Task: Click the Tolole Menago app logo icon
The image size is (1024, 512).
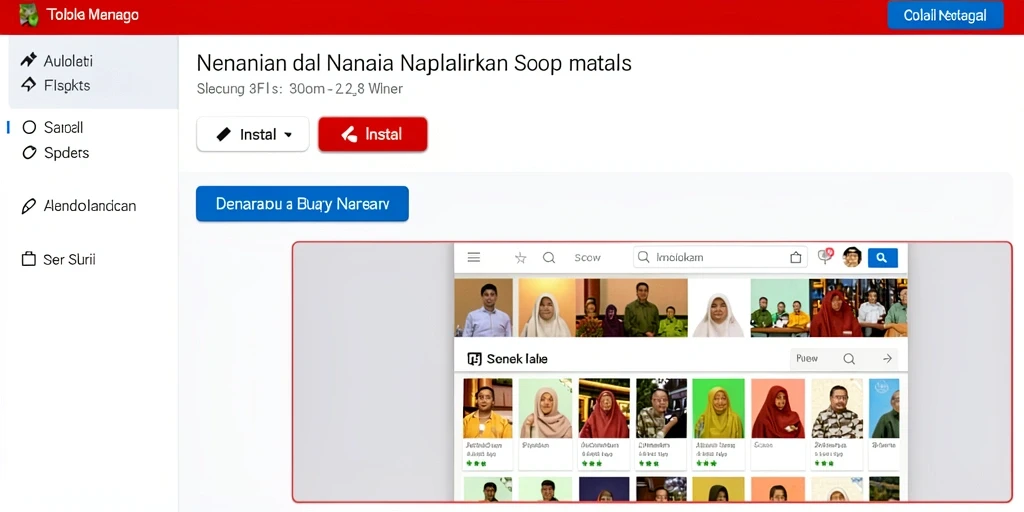Action: pos(29,15)
